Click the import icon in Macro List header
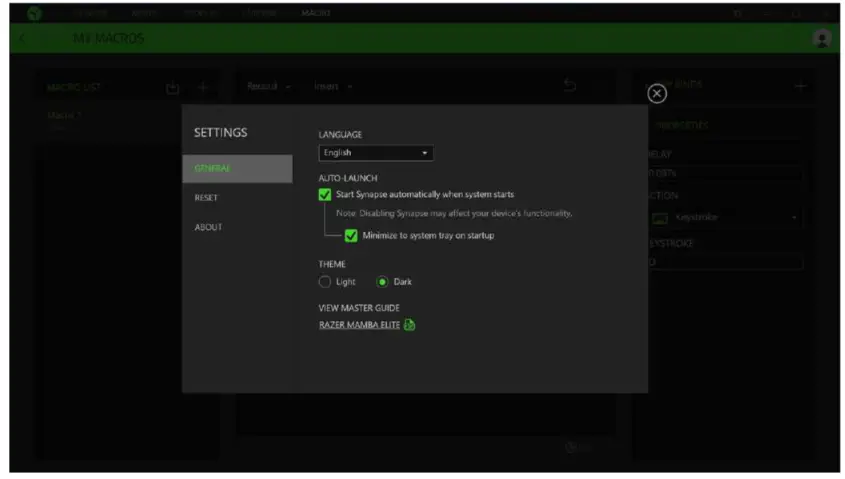This screenshot has height=479, width=845. (x=172, y=87)
